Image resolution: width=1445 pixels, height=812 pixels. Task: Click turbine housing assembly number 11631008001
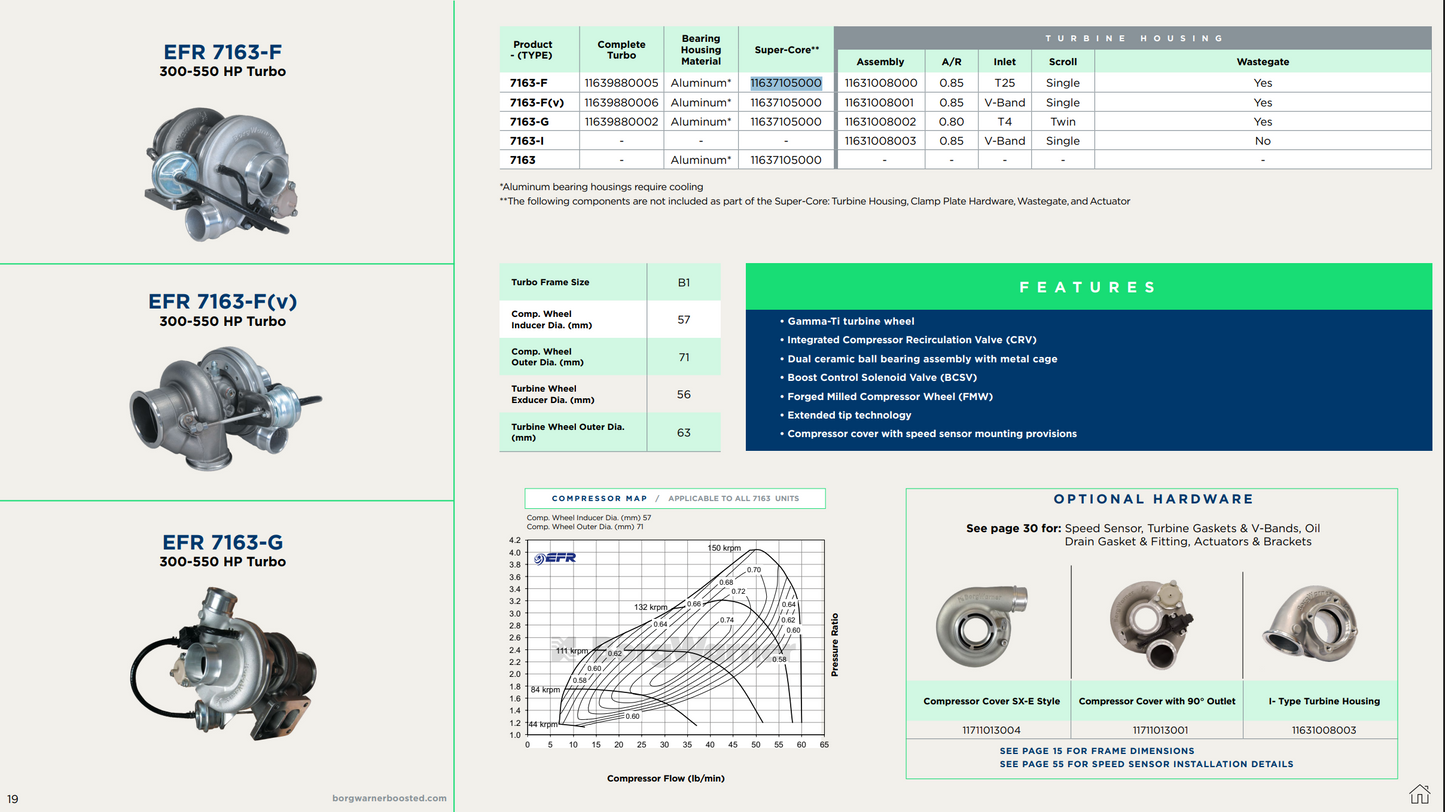point(880,102)
